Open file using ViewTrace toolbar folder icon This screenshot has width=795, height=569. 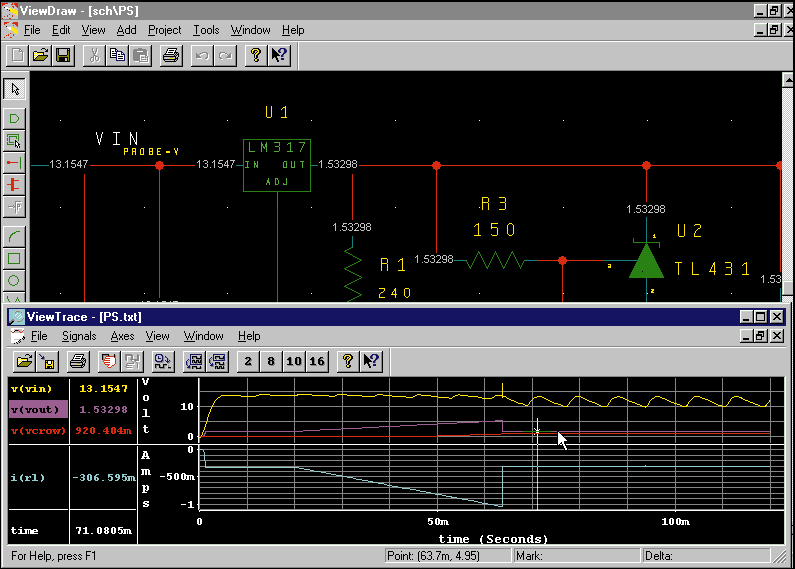click(22, 361)
